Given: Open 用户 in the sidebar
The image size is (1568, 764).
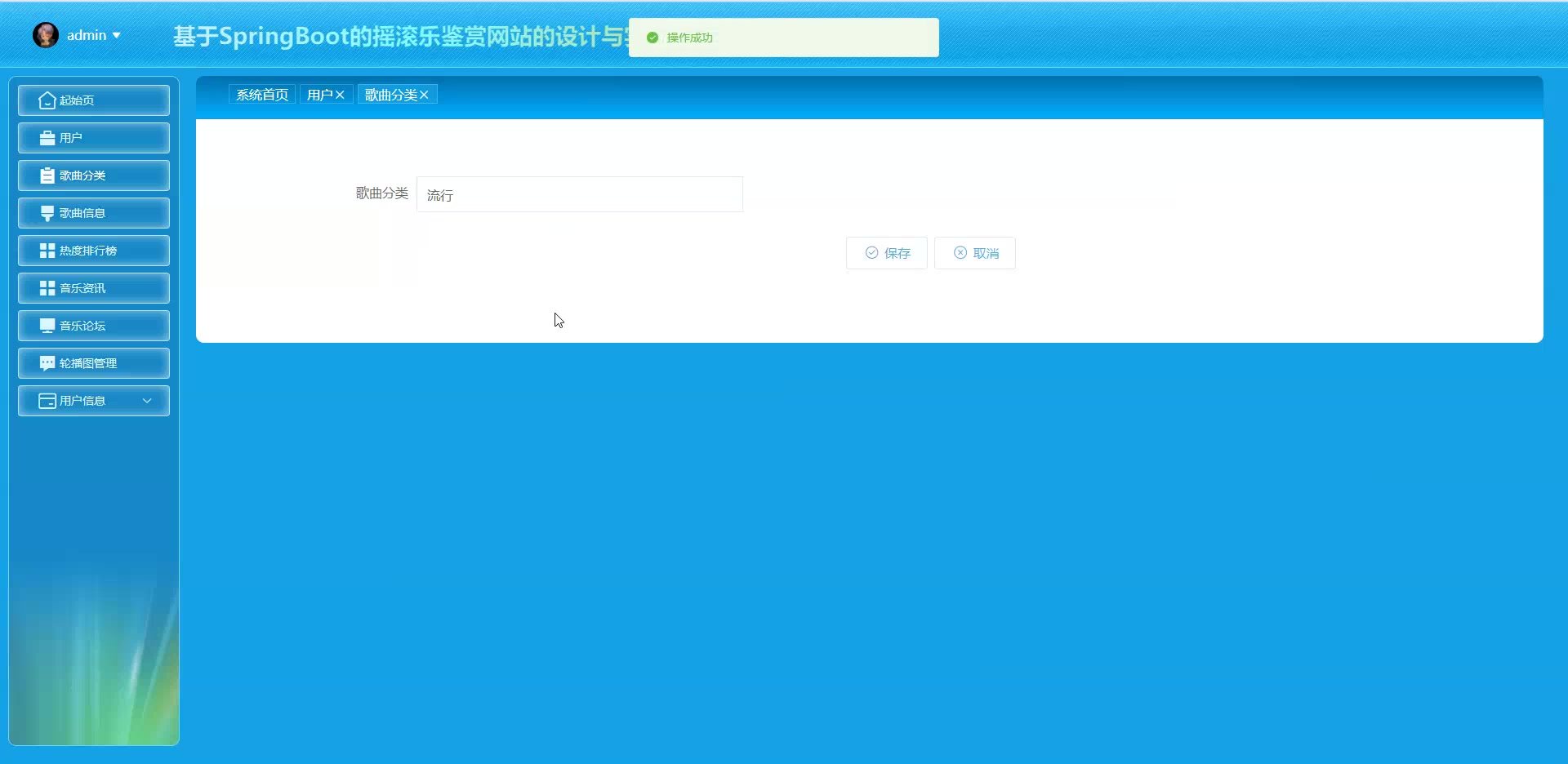Looking at the screenshot, I should point(94,138).
